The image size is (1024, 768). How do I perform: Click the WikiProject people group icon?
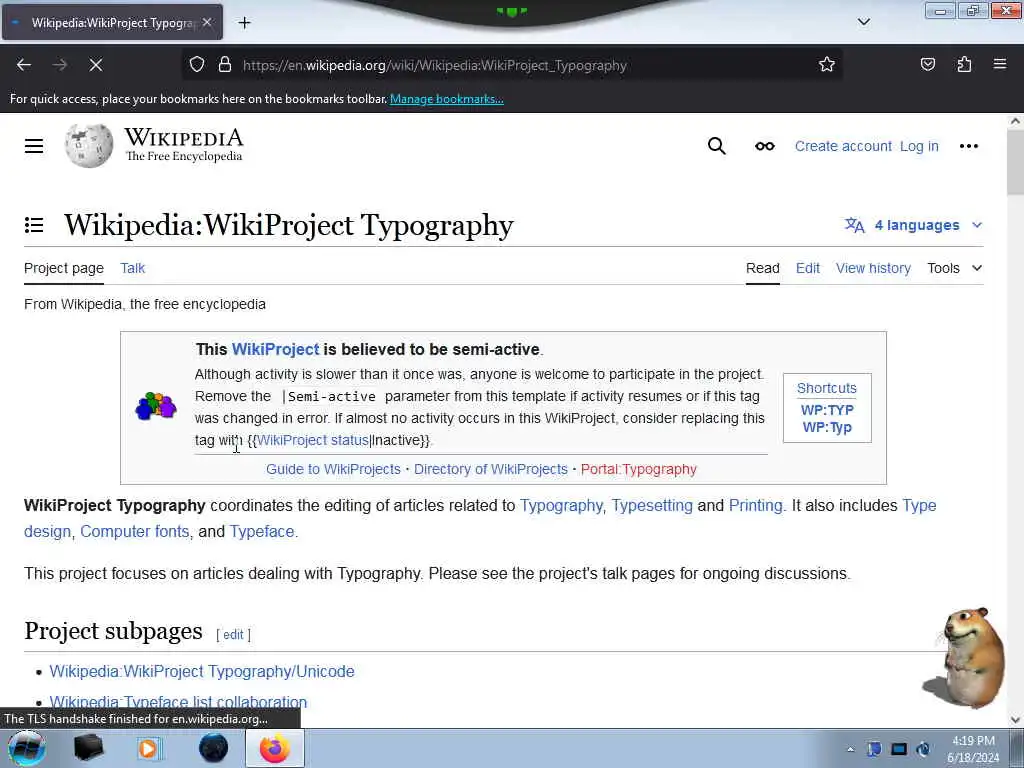[x=156, y=406]
